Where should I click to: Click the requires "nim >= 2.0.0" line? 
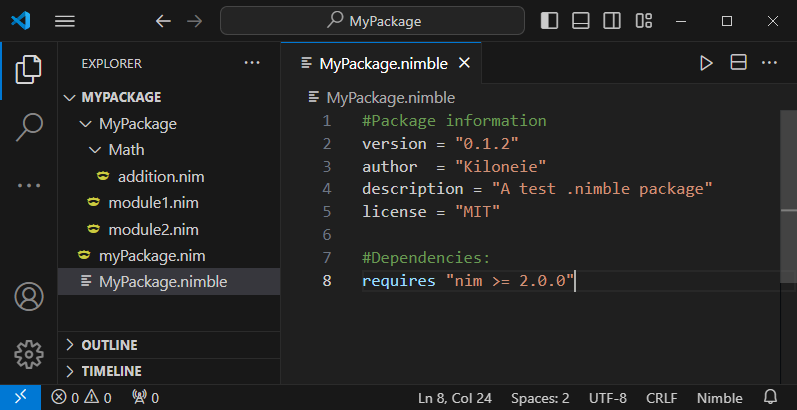[468, 280]
